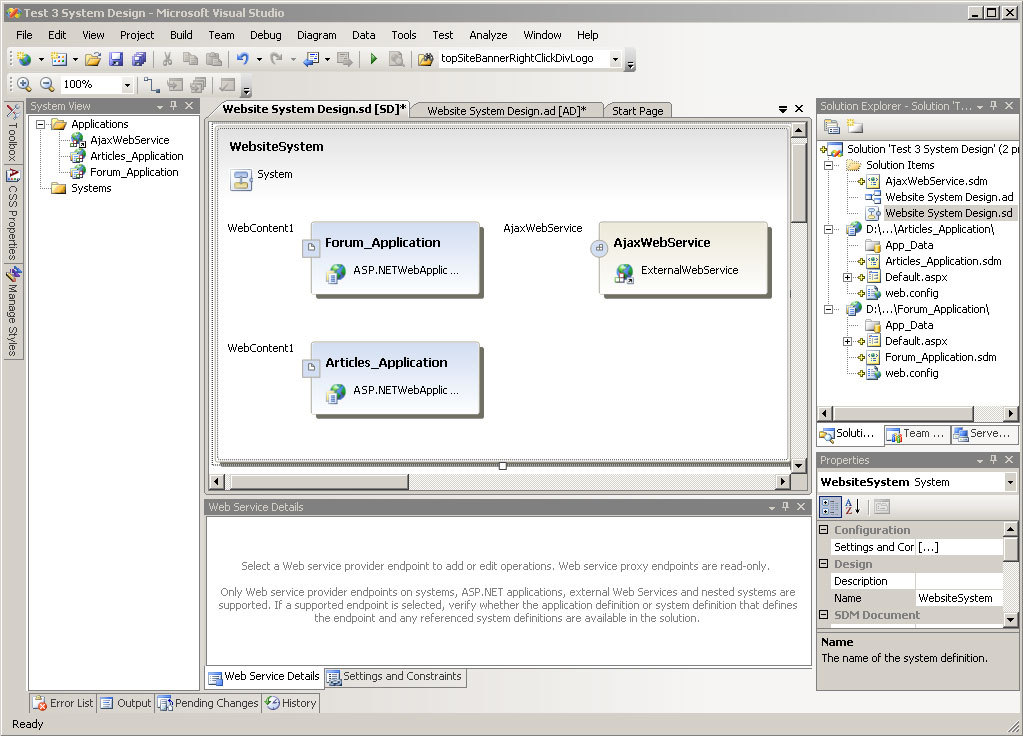Start debugging with the green play icon
Viewport: 1023px width, 736px height.
373,59
